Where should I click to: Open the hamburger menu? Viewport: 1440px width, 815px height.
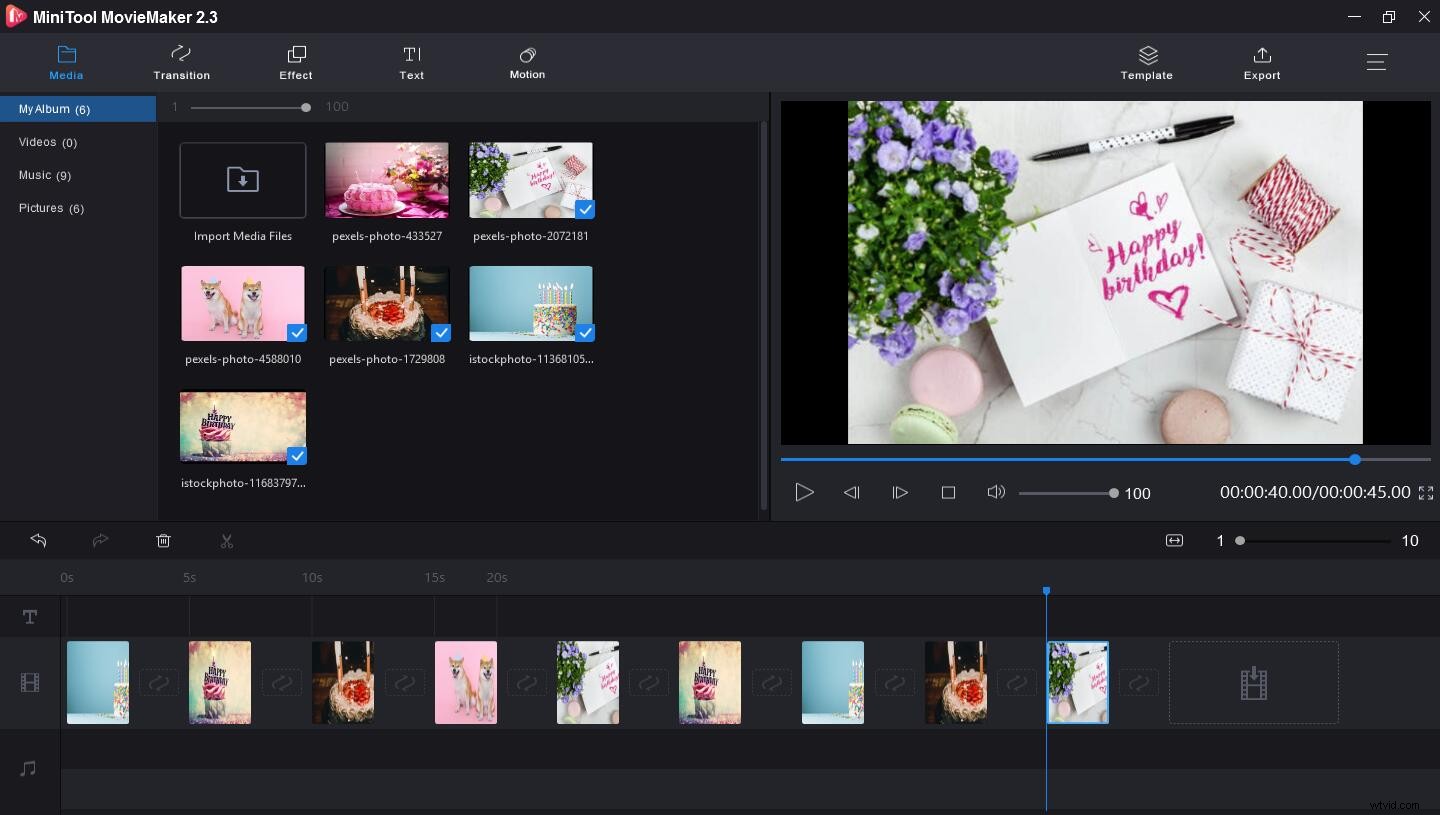[x=1377, y=61]
